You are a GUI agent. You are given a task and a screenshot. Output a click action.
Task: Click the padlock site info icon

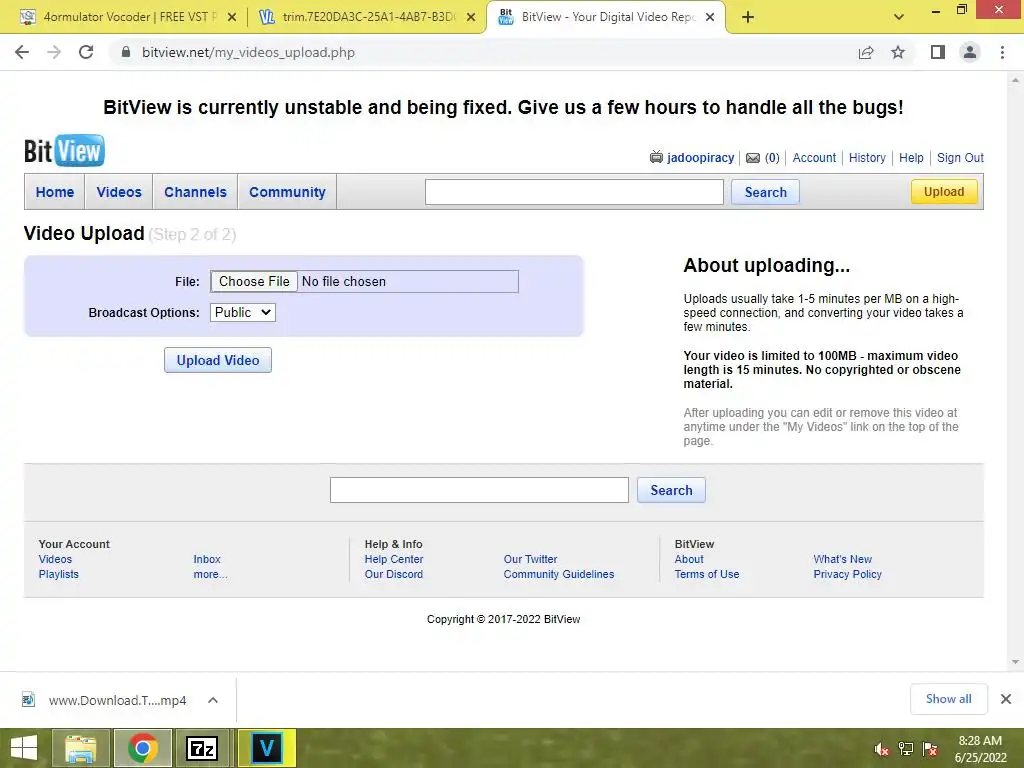tap(126, 52)
